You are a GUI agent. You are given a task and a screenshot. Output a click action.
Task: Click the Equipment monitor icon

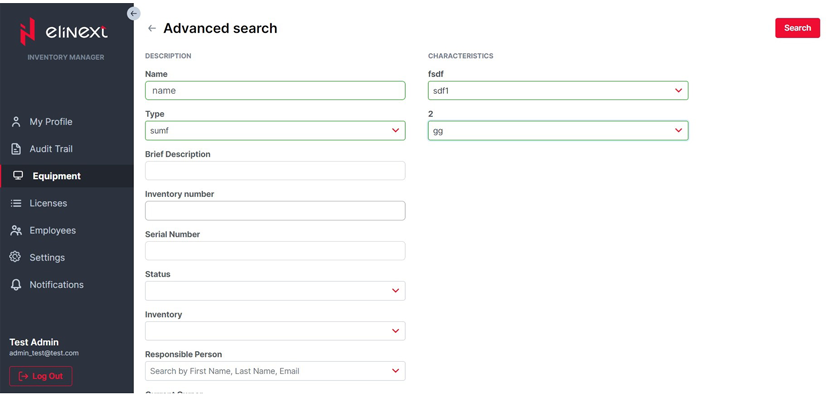[x=18, y=175]
